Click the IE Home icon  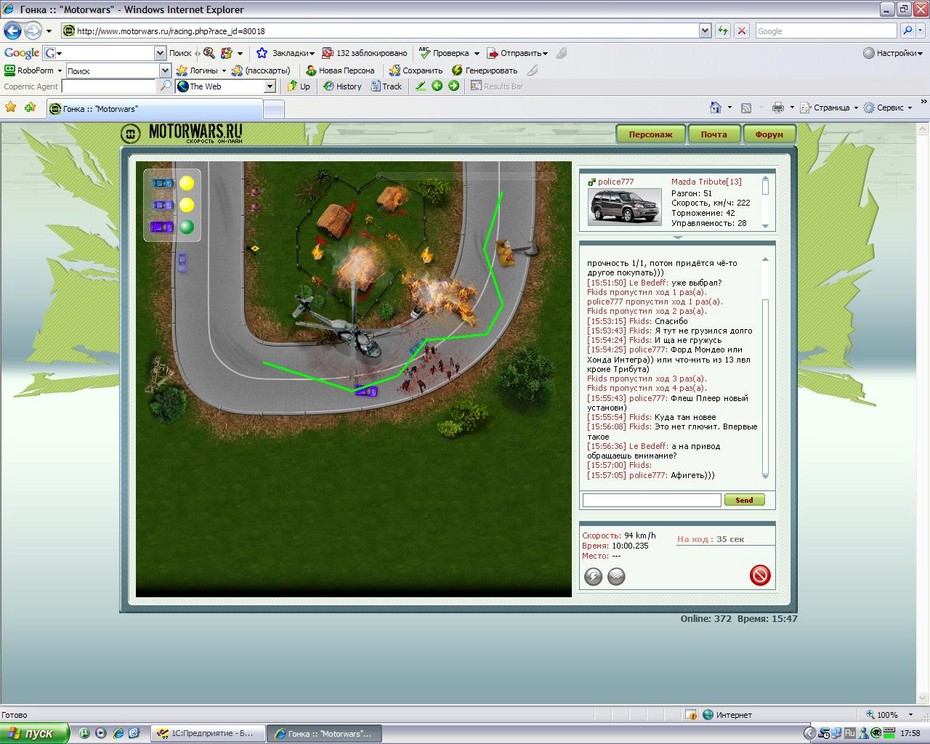[x=715, y=107]
